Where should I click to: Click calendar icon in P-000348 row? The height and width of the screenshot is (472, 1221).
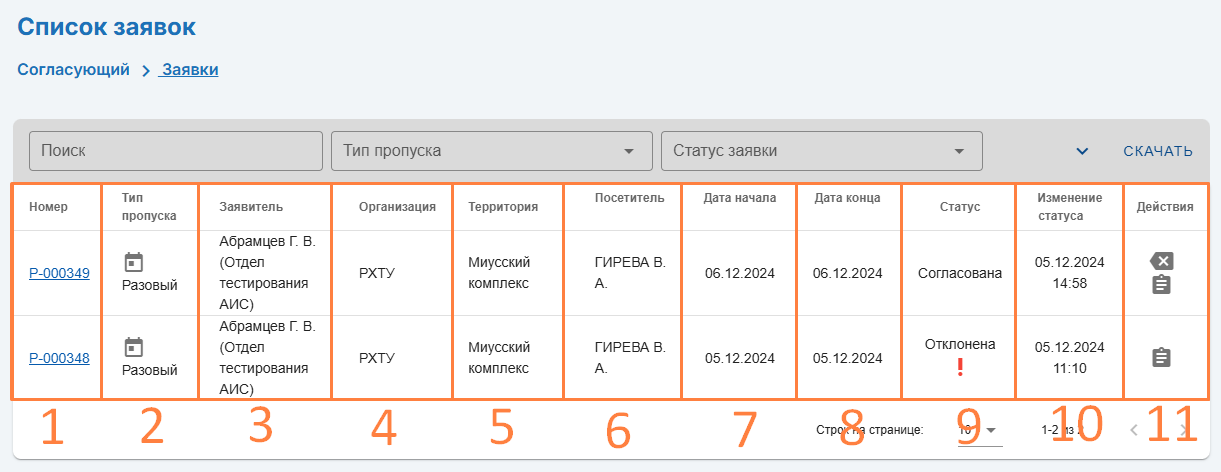click(134, 347)
